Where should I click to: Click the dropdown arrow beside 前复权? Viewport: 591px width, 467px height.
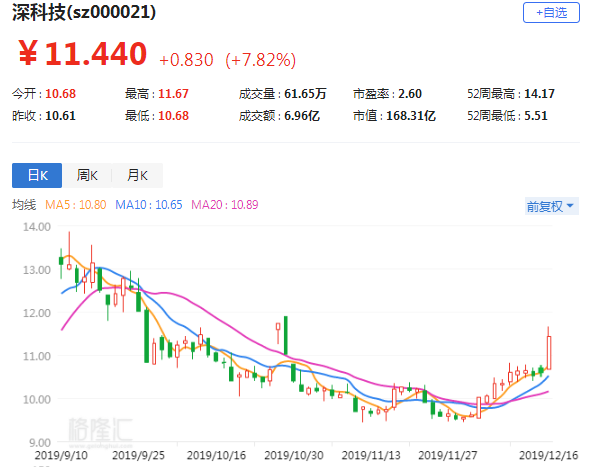coord(570,206)
